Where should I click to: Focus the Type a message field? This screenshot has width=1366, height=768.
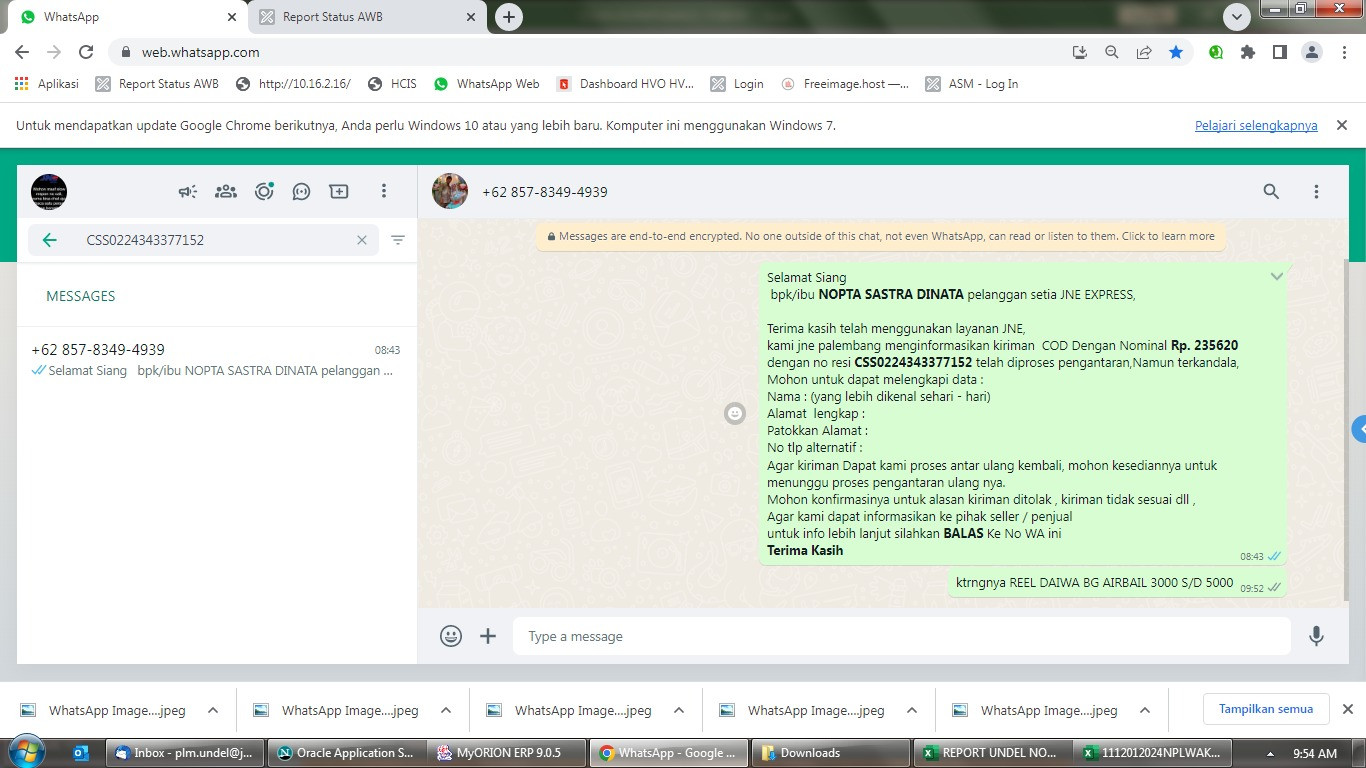pos(902,636)
